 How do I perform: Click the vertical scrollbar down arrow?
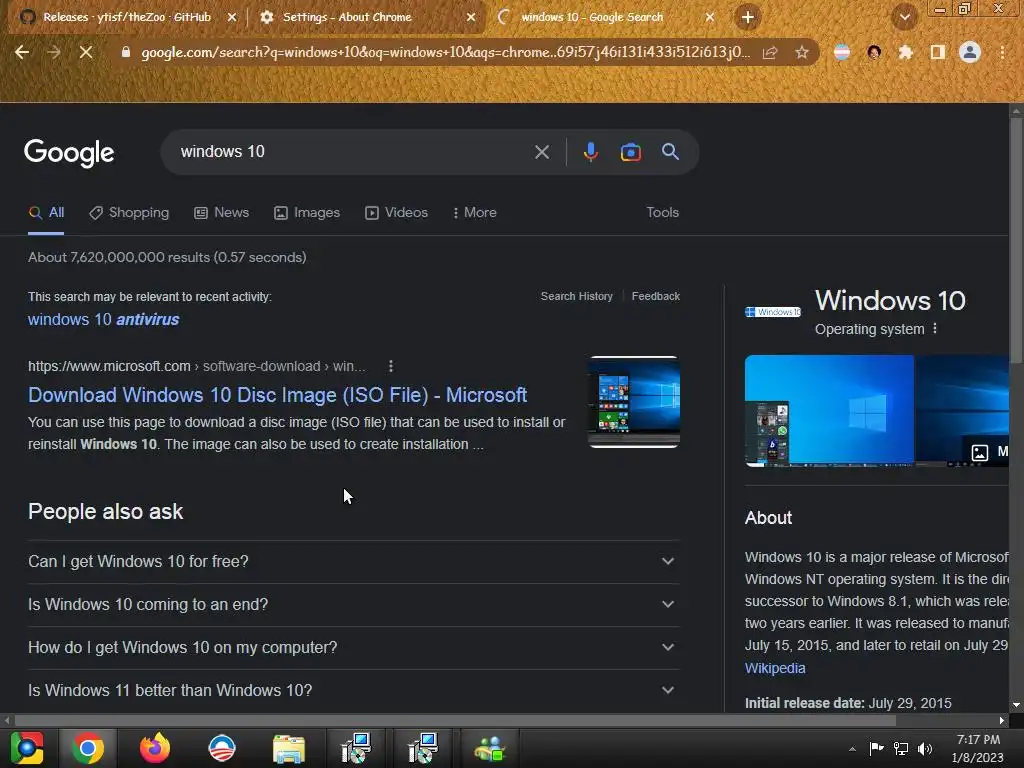point(1016,705)
